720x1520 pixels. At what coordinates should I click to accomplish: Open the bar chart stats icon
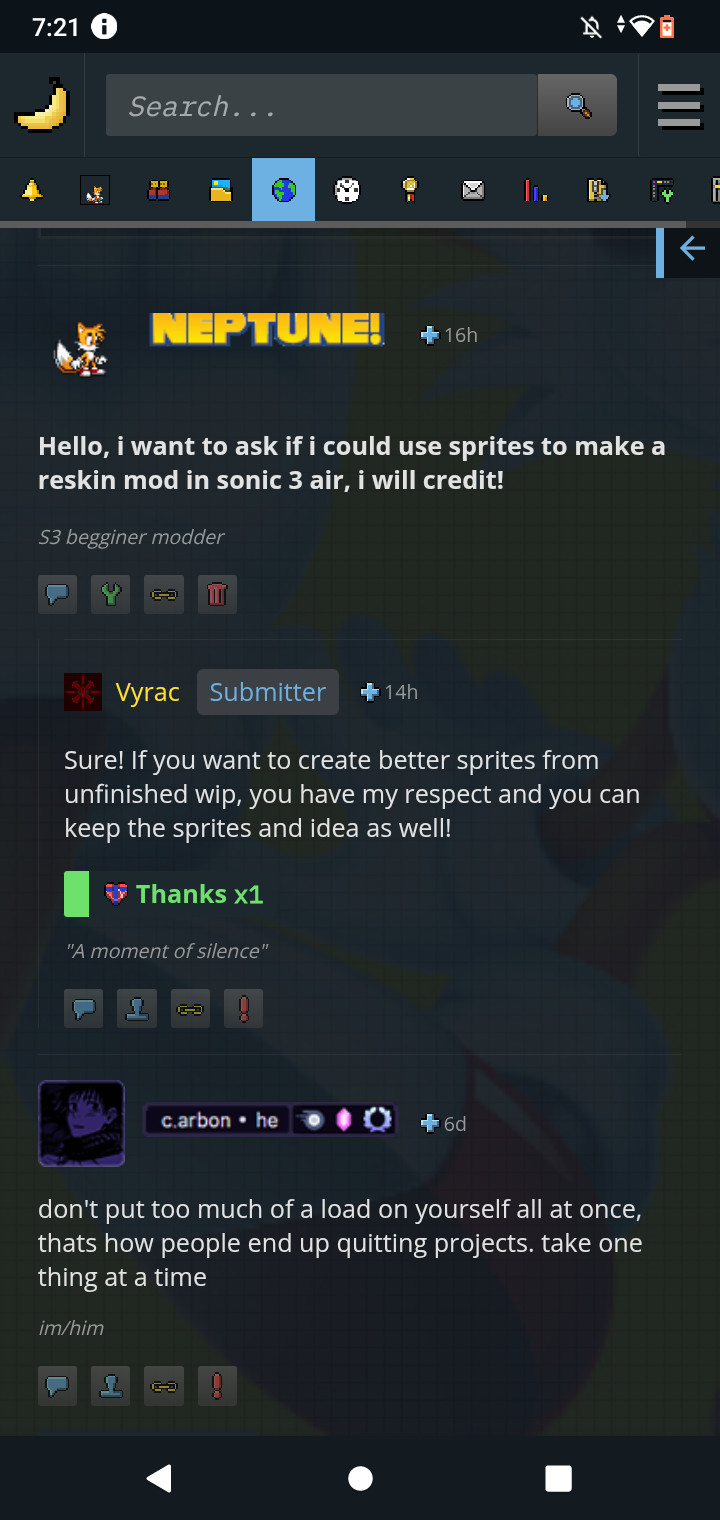[x=535, y=189]
